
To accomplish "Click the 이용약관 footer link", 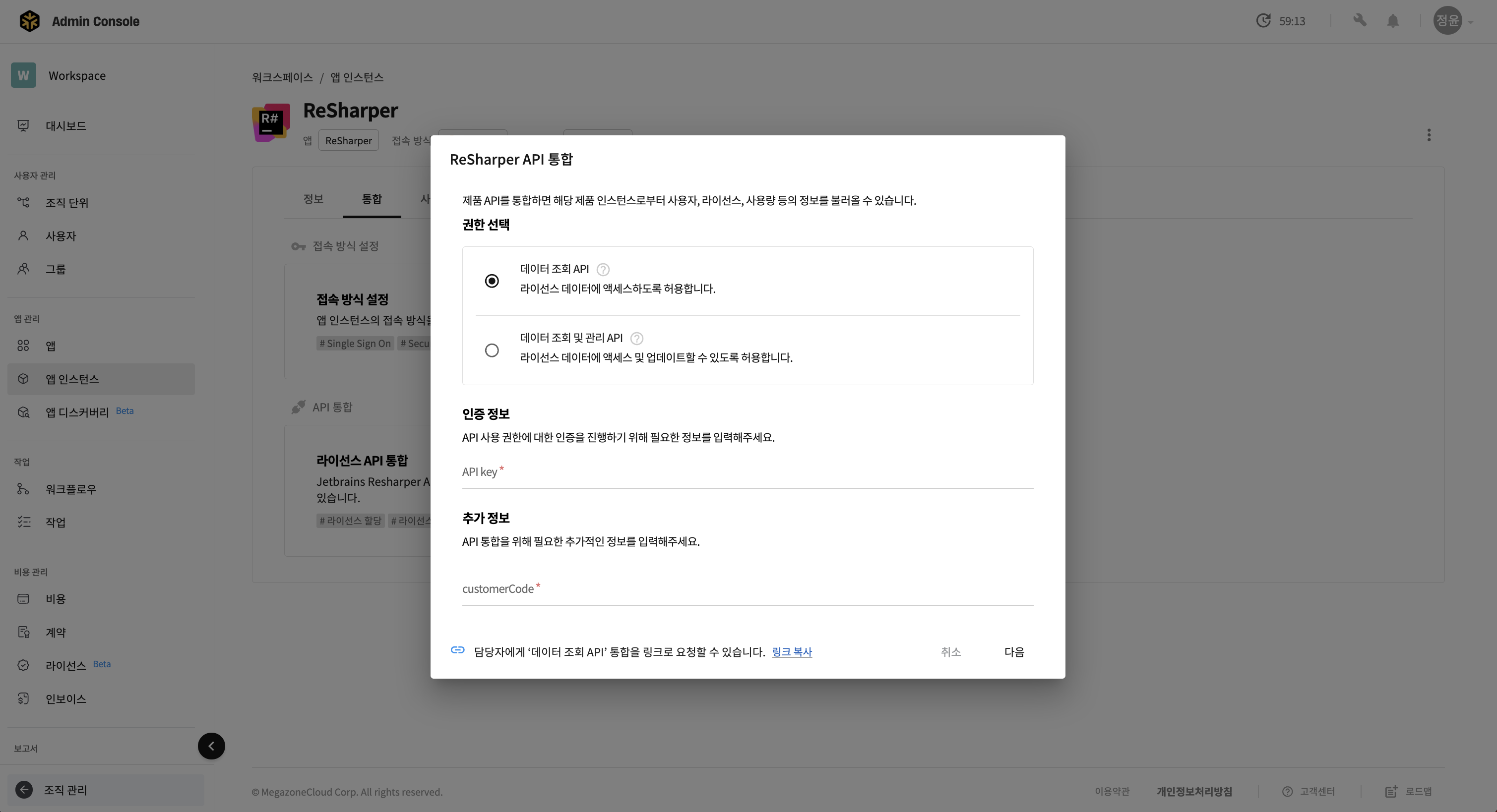I will click(x=1112, y=791).
